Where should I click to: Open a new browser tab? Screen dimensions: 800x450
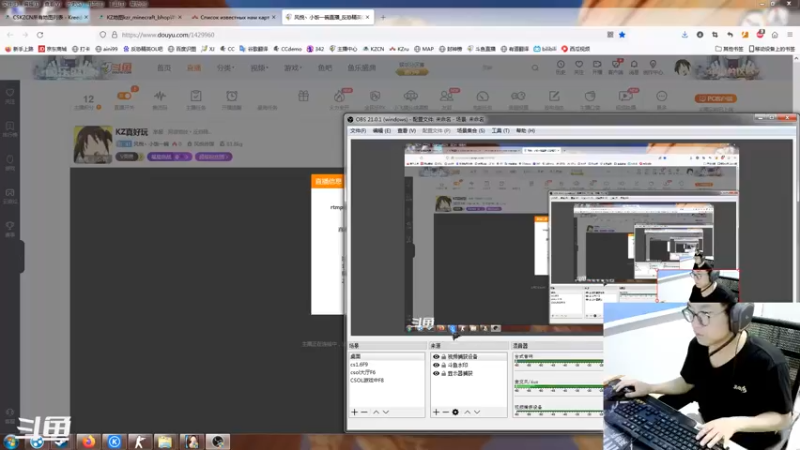(x=383, y=17)
